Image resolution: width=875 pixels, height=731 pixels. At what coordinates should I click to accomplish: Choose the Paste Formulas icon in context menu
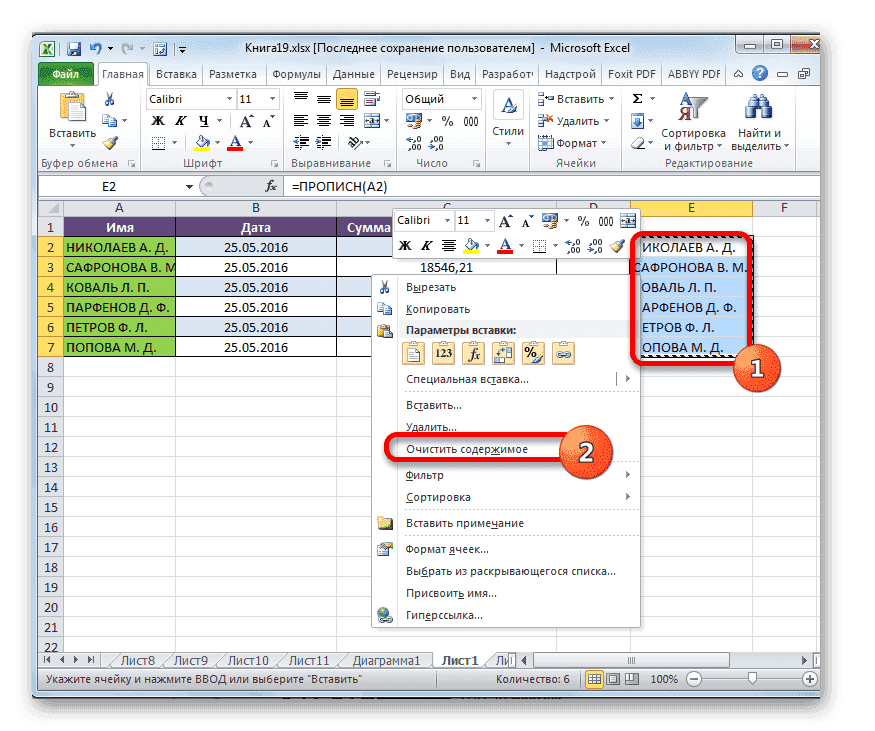pyautogui.click(x=473, y=353)
